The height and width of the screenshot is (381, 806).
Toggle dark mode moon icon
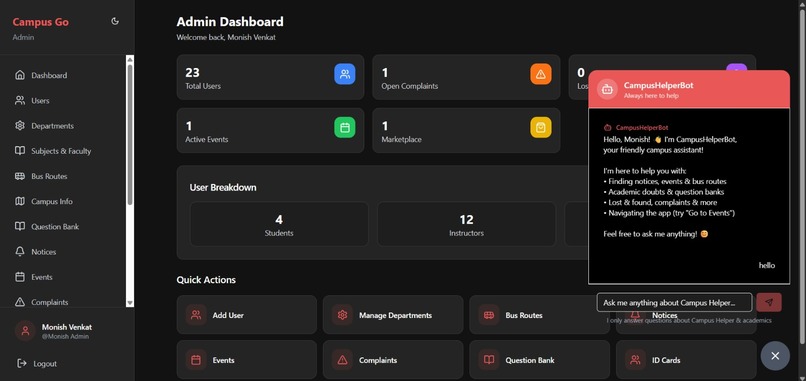[115, 21]
